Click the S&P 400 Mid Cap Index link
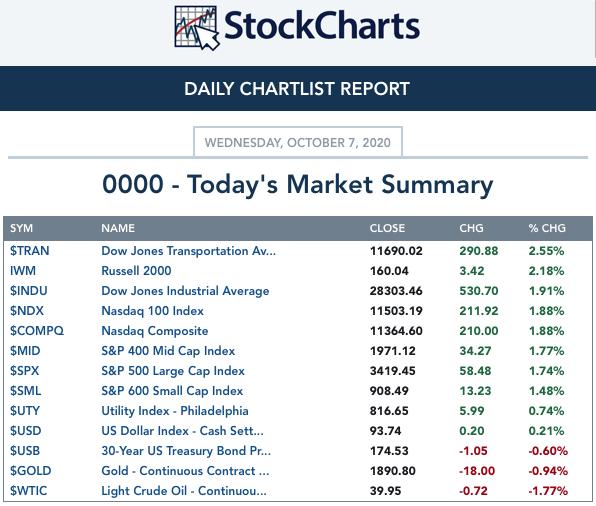 pos(168,351)
